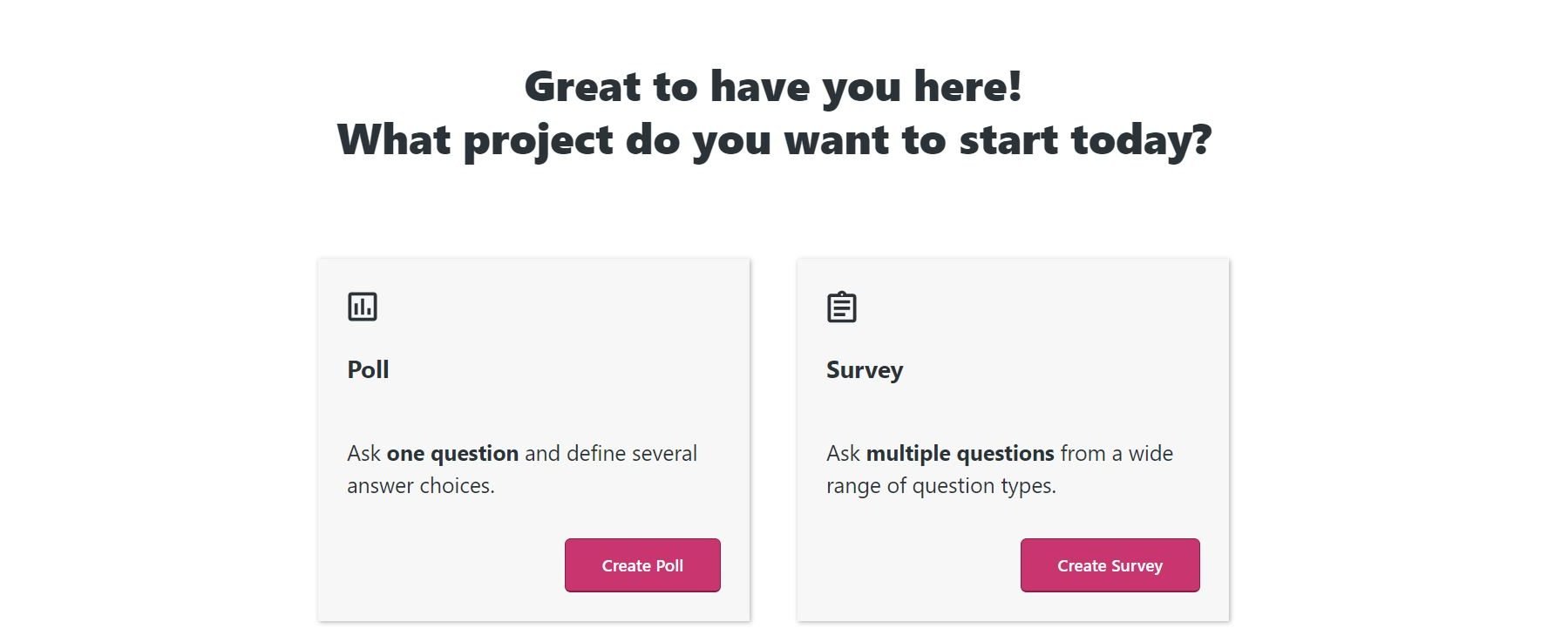Click the Create Poll button

[x=642, y=564]
